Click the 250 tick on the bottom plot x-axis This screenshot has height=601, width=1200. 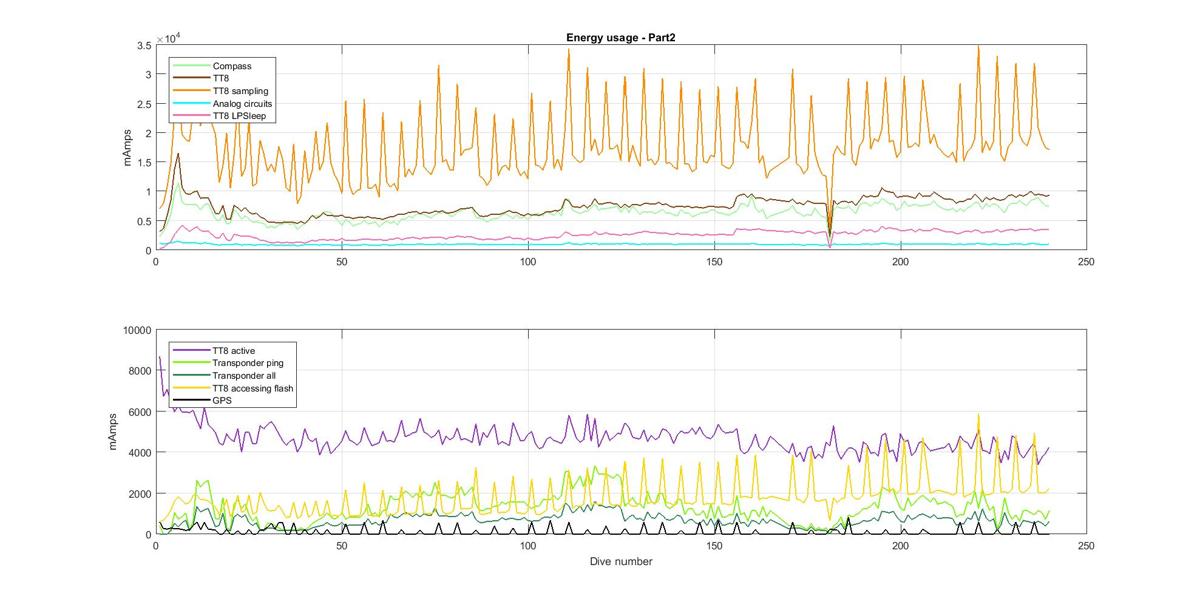coord(1086,546)
